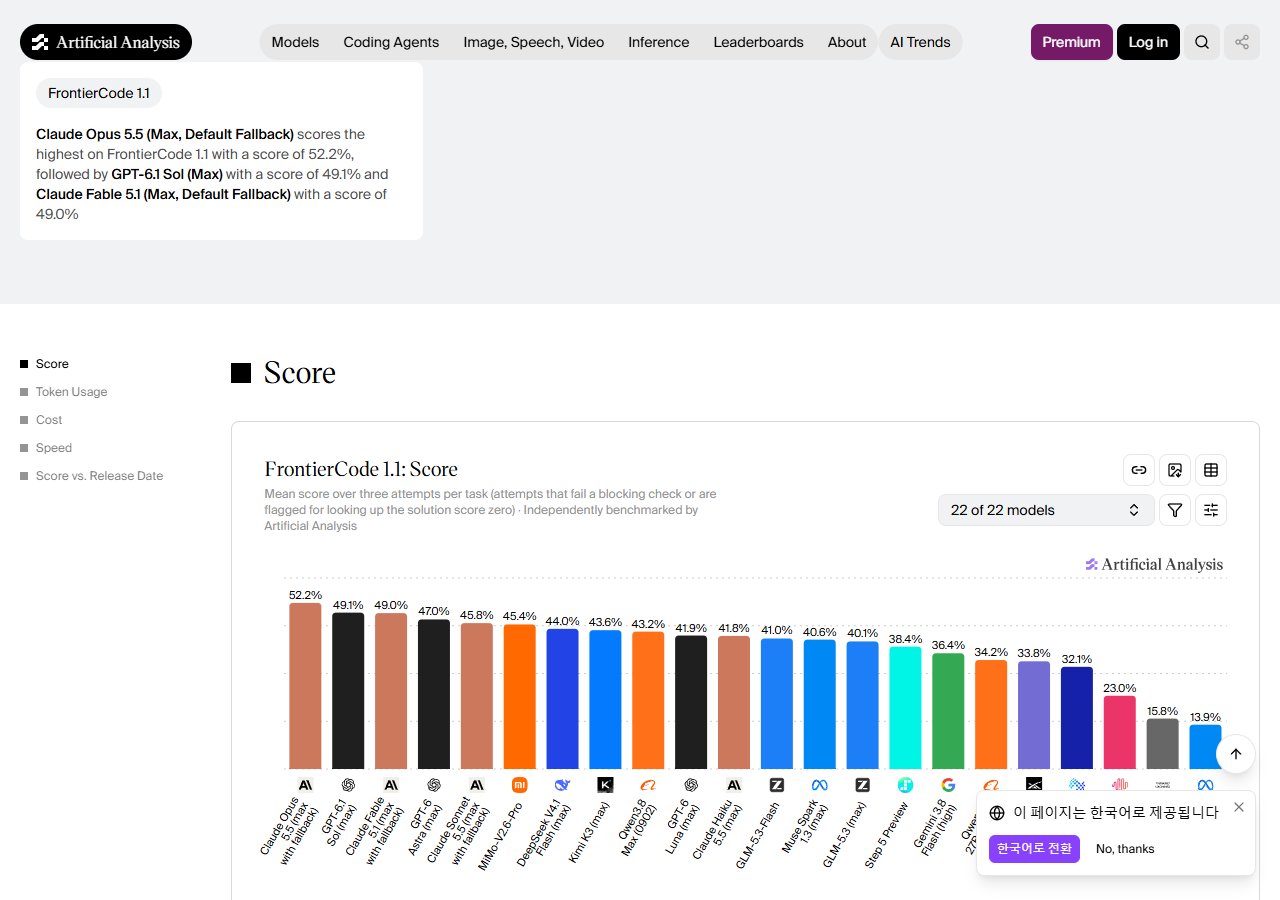Jump to Token Usage section in sidebar
This screenshot has height=900, width=1280.
[x=71, y=392]
